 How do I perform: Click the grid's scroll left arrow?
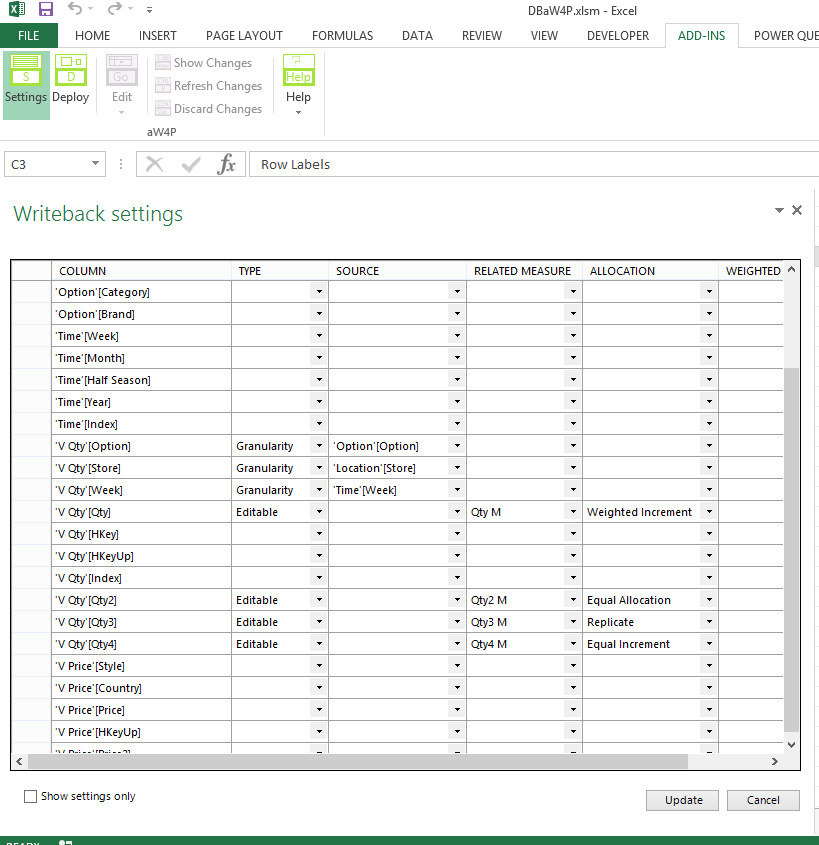(x=19, y=761)
